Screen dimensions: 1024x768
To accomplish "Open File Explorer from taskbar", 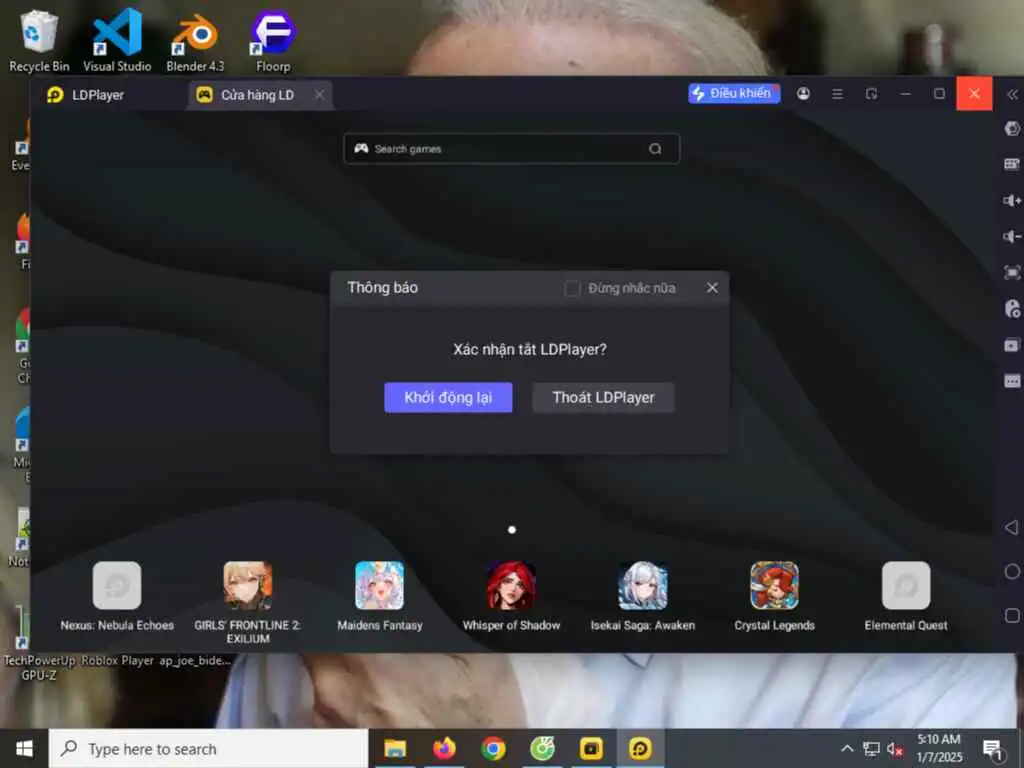I will [x=395, y=748].
